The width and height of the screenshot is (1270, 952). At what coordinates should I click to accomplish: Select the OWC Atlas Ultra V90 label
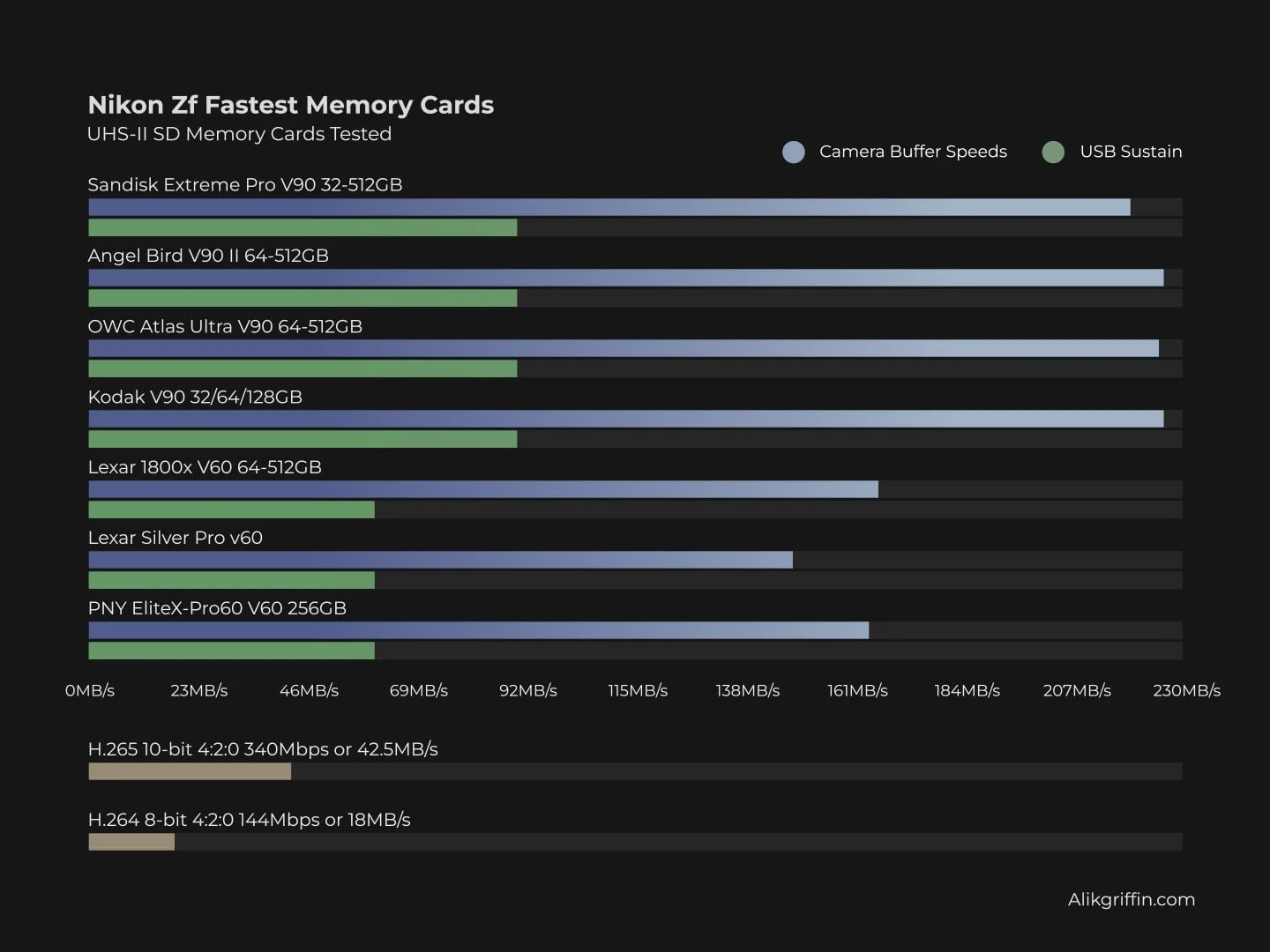225,326
